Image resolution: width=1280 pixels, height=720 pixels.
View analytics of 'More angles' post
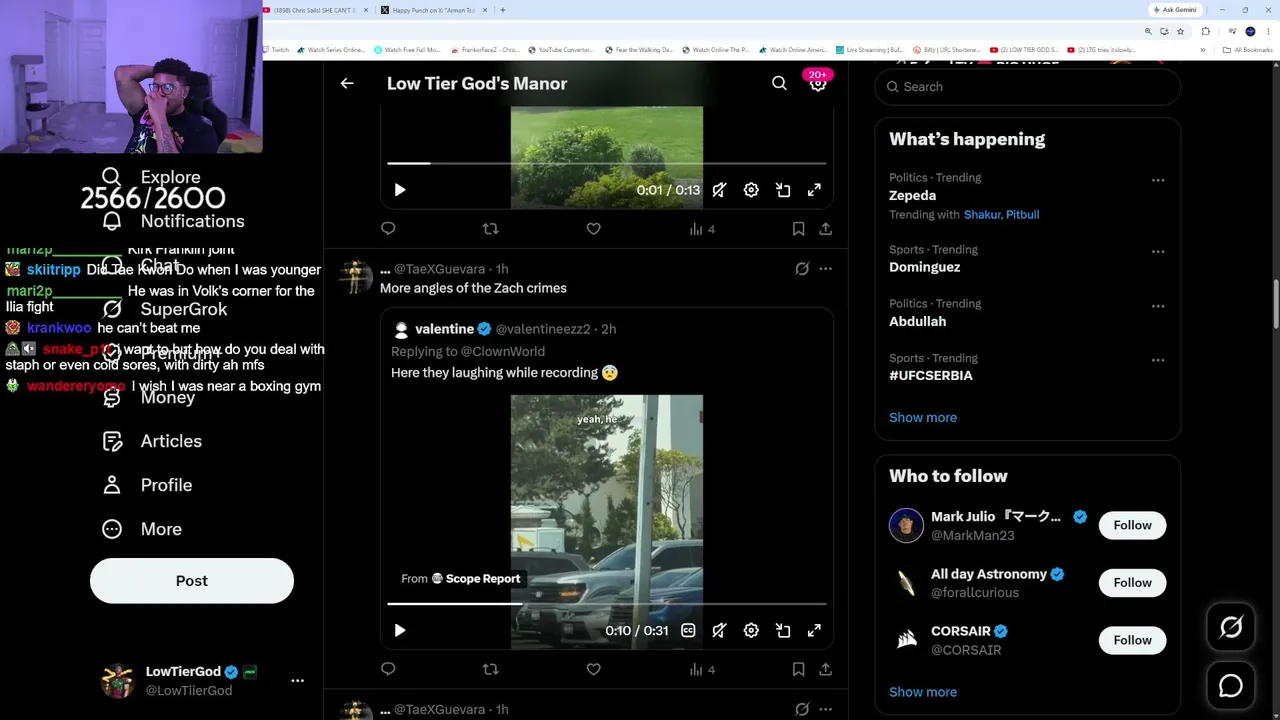702,670
